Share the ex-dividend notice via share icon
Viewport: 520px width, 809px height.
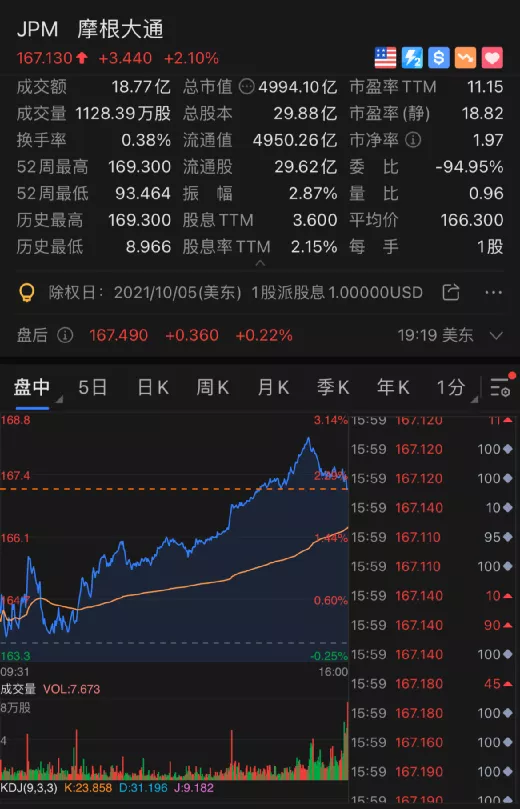451,293
